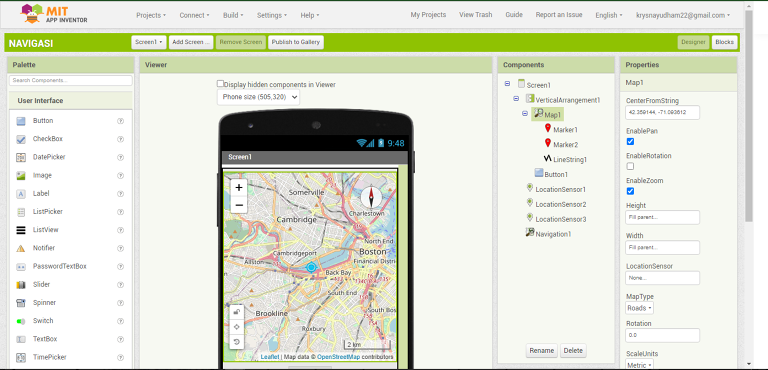Open the Projects menu

[x=151, y=15]
